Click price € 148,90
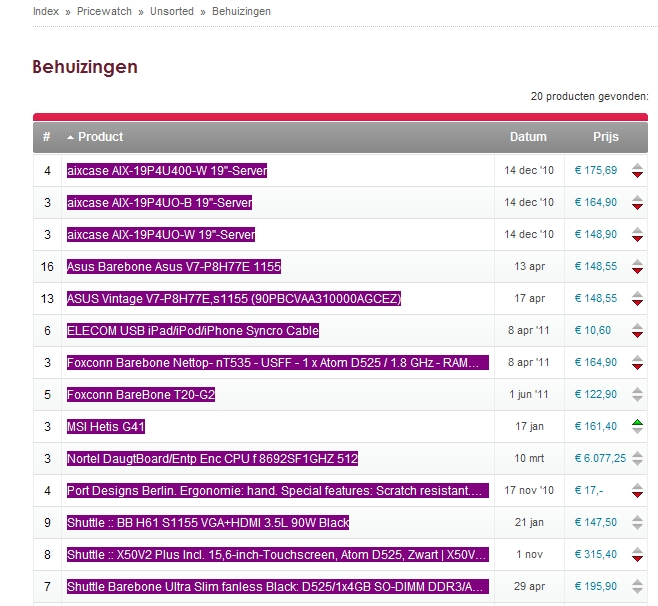The height and width of the screenshot is (606, 658). click(x=595, y=234)
